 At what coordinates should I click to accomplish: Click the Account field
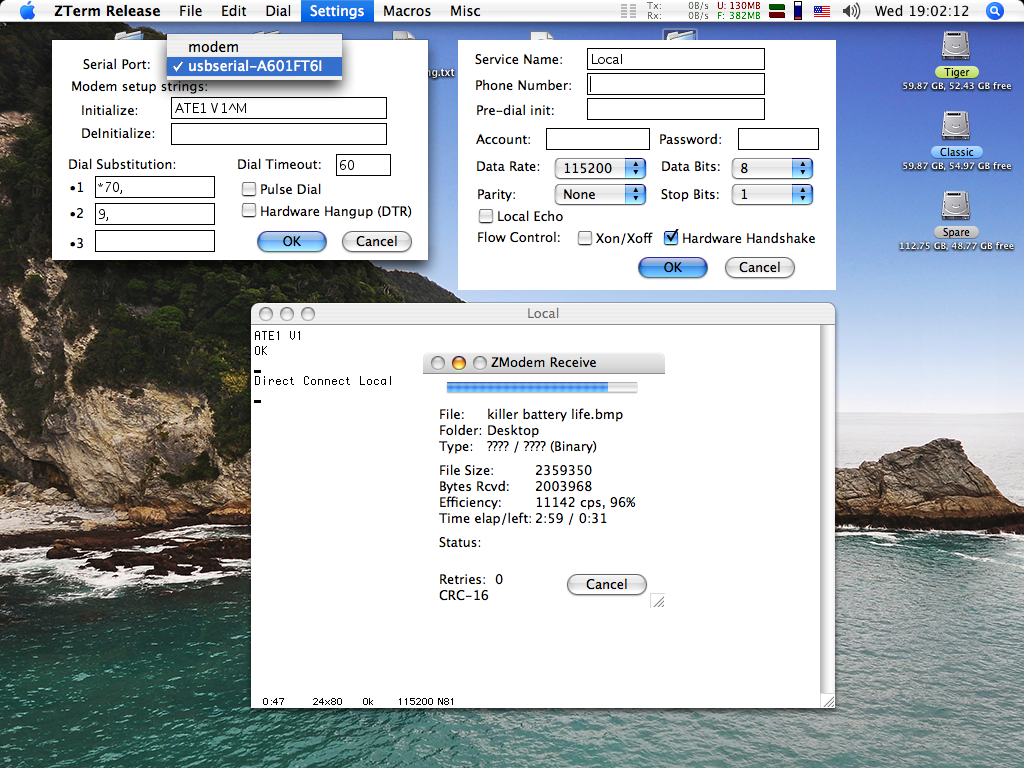tap(598, 139)
